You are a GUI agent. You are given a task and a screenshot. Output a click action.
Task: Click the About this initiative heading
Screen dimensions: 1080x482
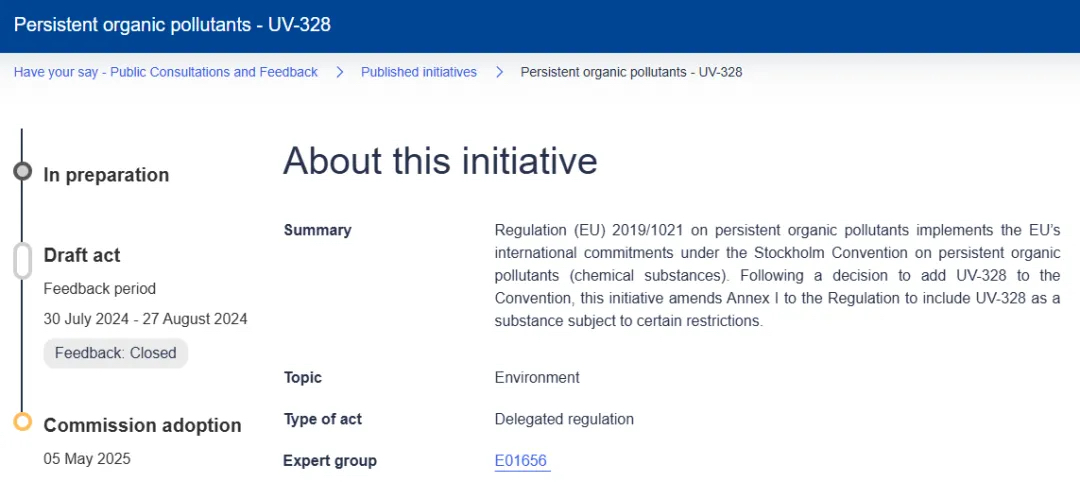[x=440, y=161]
